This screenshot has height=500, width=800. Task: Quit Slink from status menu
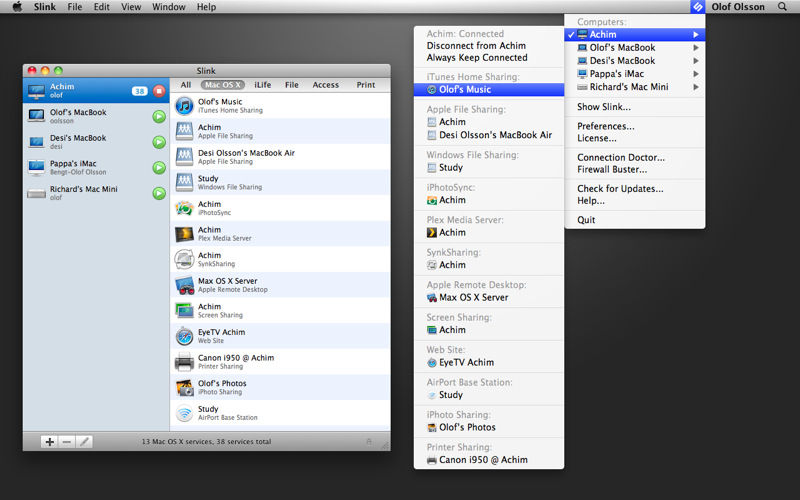586,220
